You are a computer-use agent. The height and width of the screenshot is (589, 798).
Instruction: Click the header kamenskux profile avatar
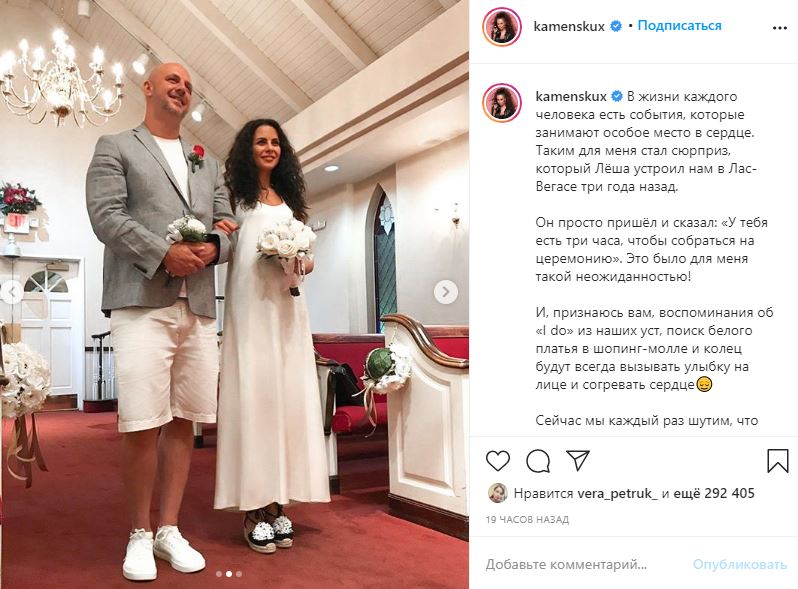click(502, 26)
